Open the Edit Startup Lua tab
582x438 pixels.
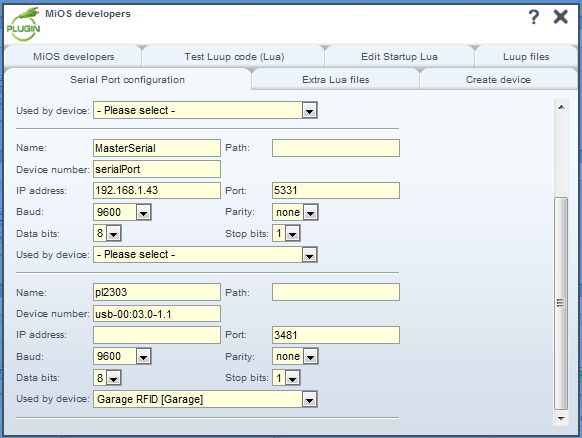pos(399,57)
